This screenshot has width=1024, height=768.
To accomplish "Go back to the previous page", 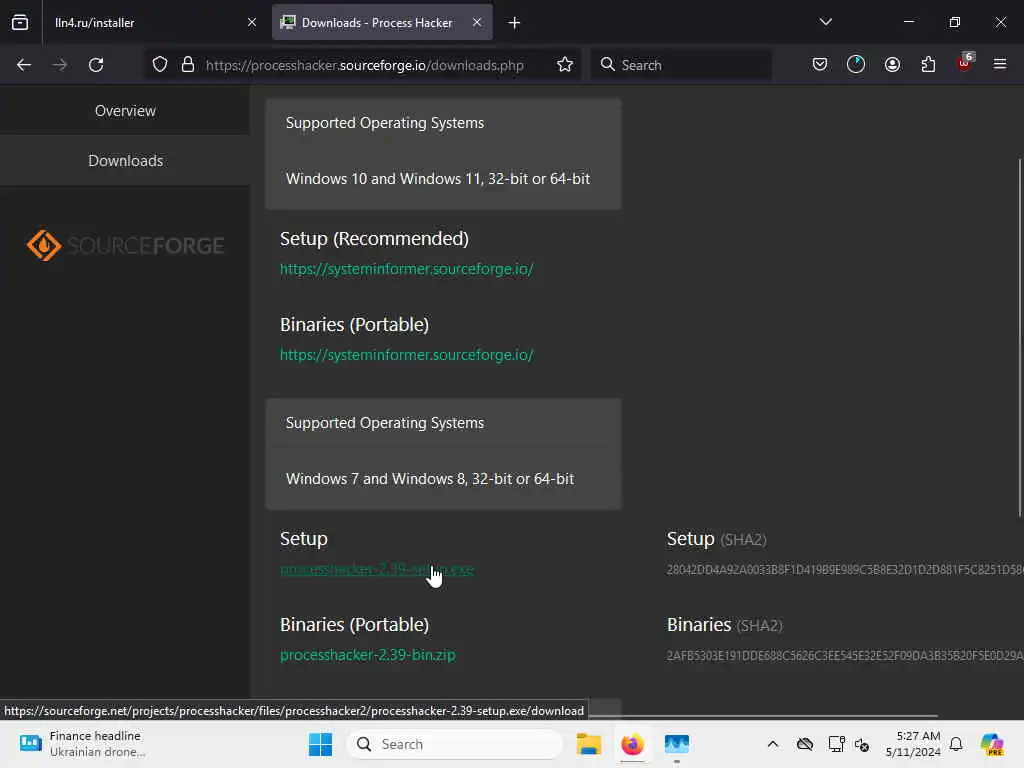I will pyautogui.click(x=24, y=65).
